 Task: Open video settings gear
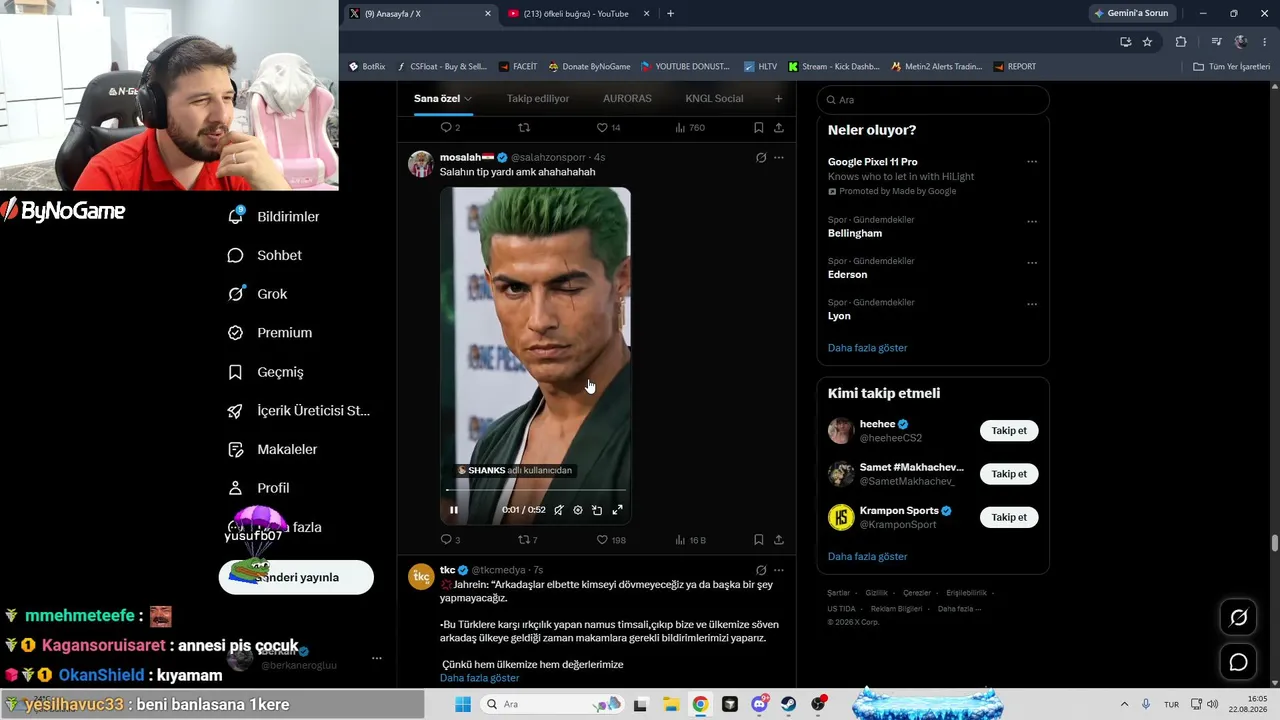(x=578, y=510)
